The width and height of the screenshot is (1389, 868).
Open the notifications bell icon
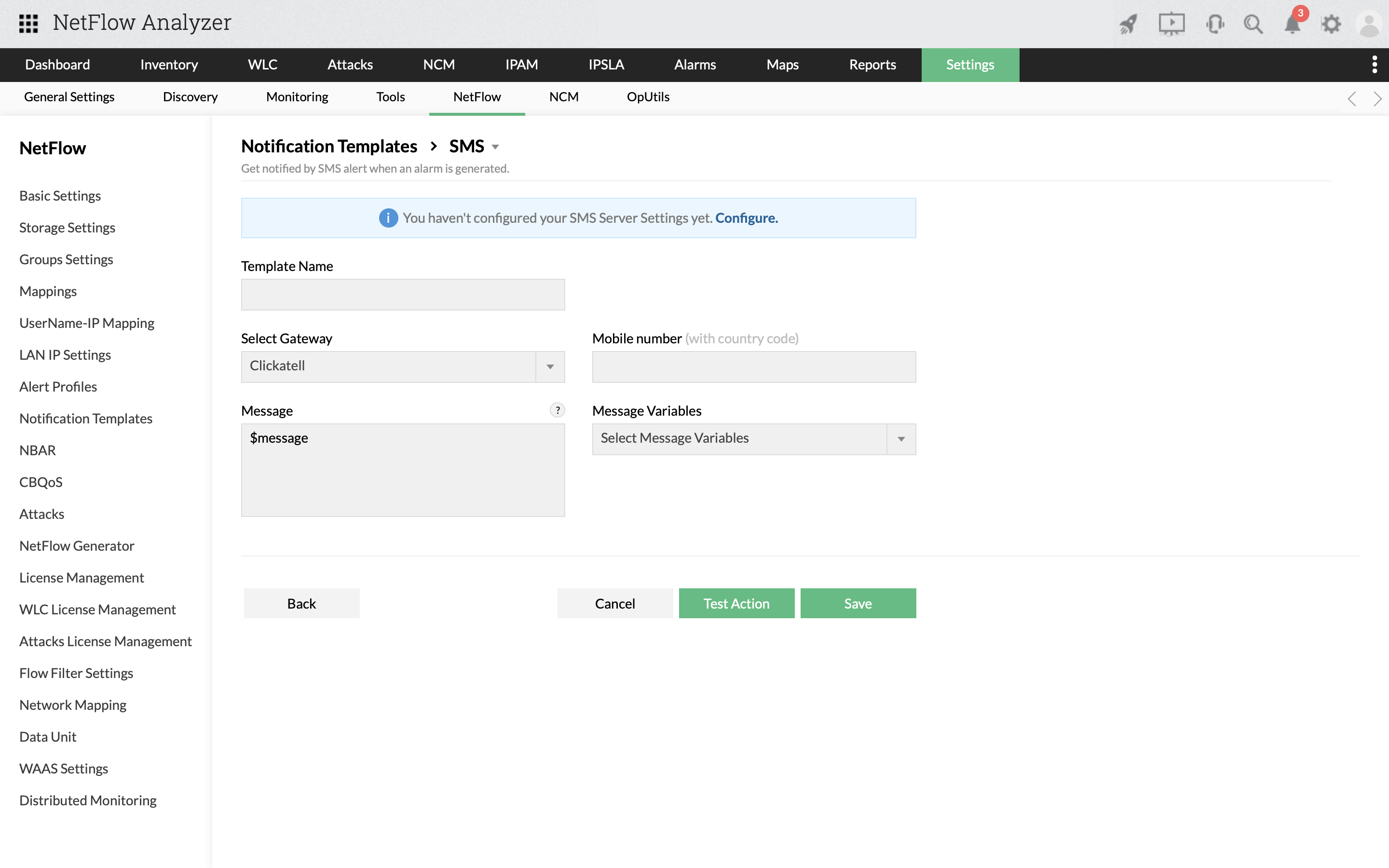(1293, 24)
